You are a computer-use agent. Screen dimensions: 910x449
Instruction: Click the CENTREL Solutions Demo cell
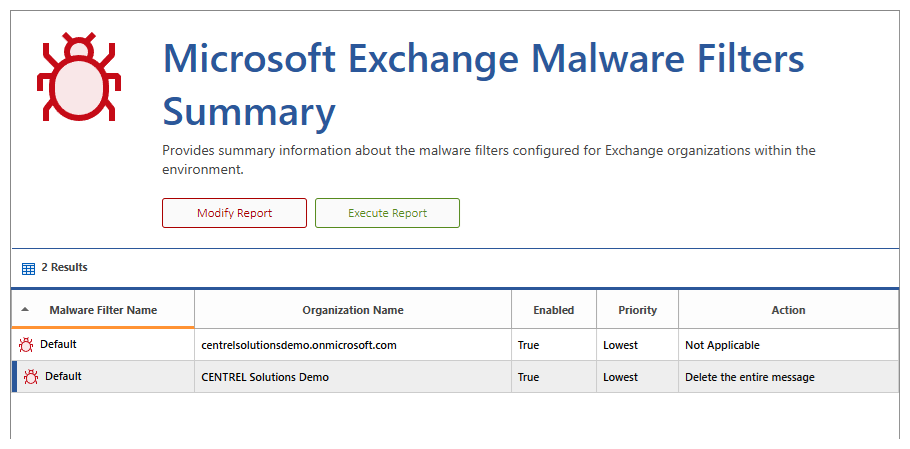(353, 377)
